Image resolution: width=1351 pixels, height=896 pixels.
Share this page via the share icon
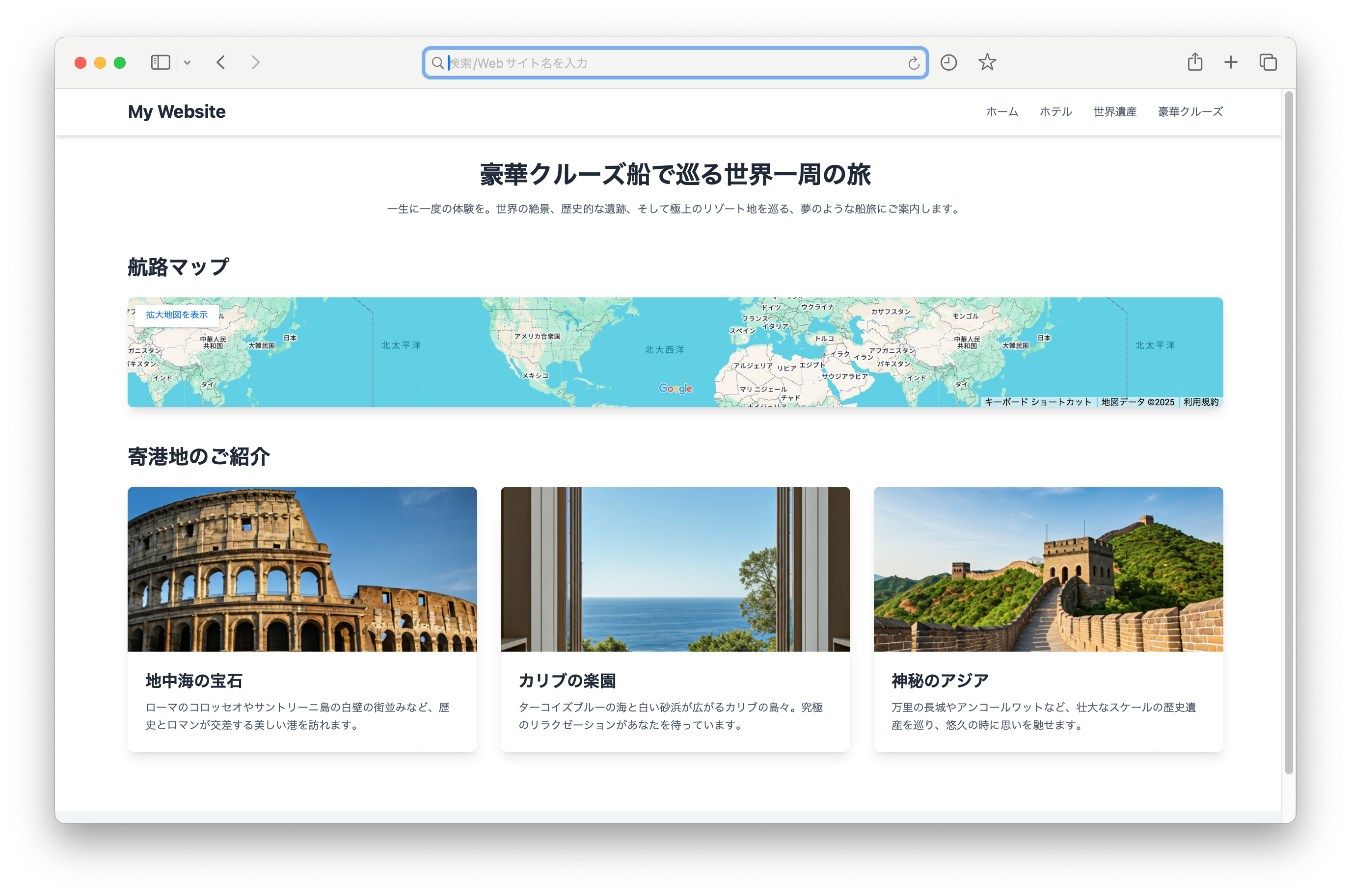[x=1194, y=62]
